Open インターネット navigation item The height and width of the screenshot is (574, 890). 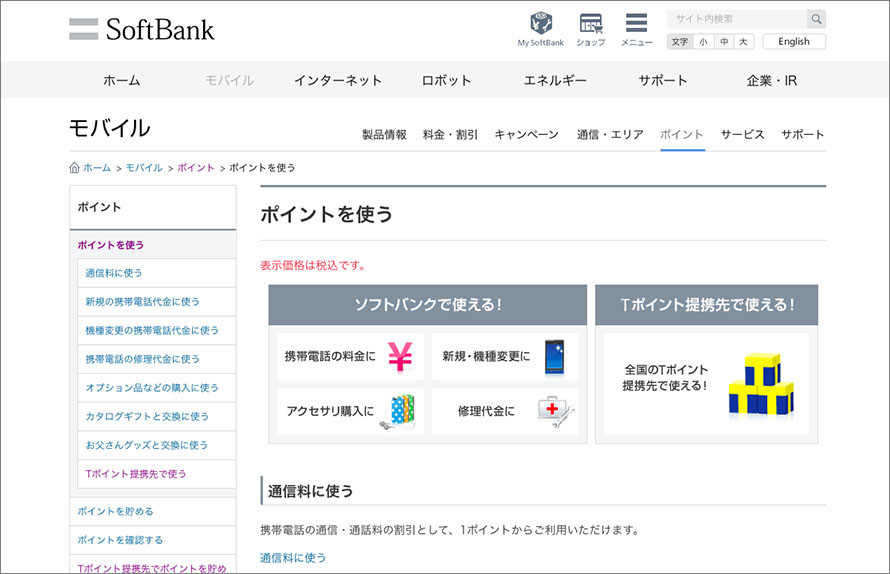coord(338,81)
